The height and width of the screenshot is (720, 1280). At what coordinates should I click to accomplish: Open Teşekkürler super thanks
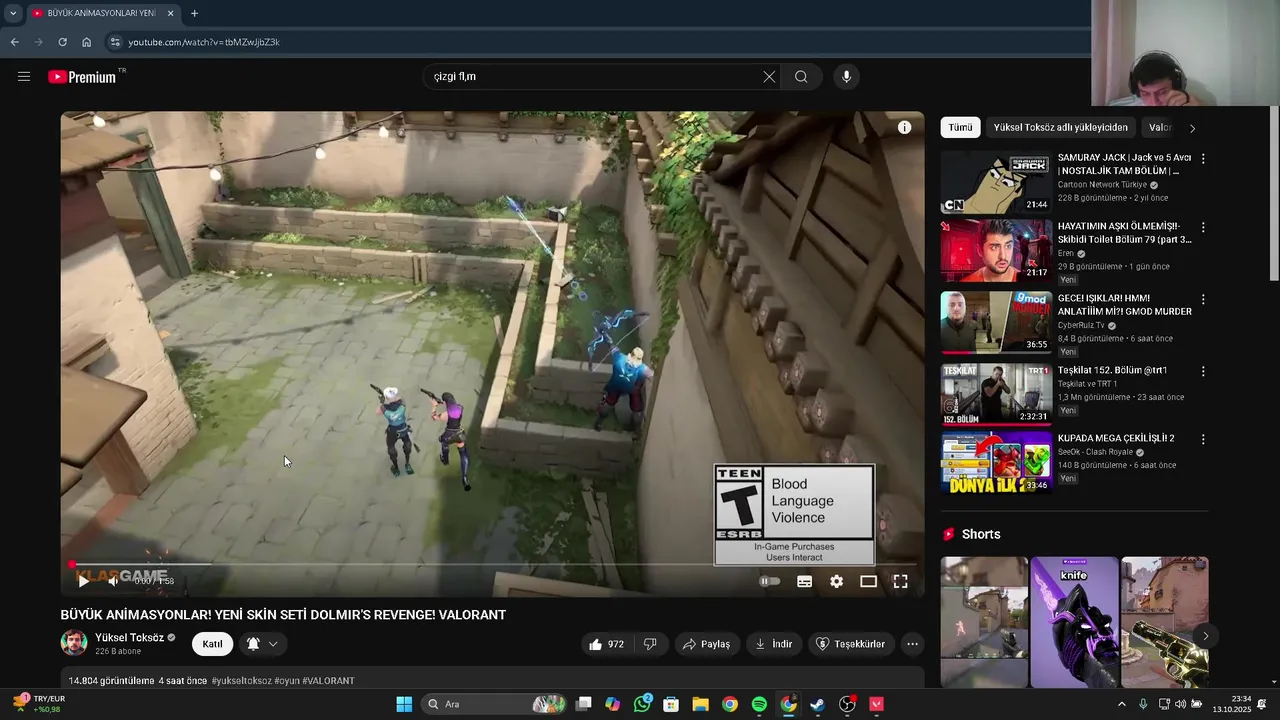tap(851, 644)
